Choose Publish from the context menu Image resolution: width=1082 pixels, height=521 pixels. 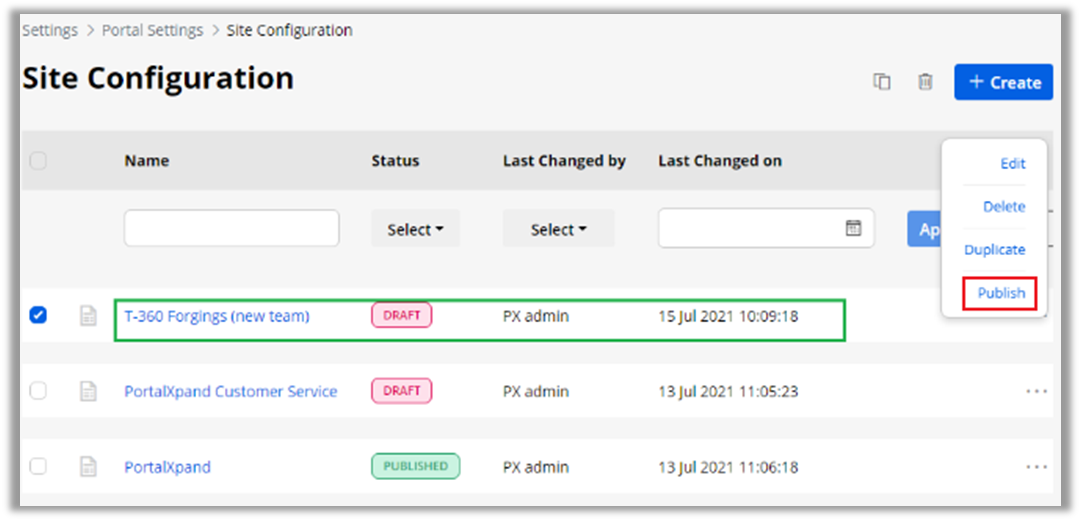tap(1001, 293)
